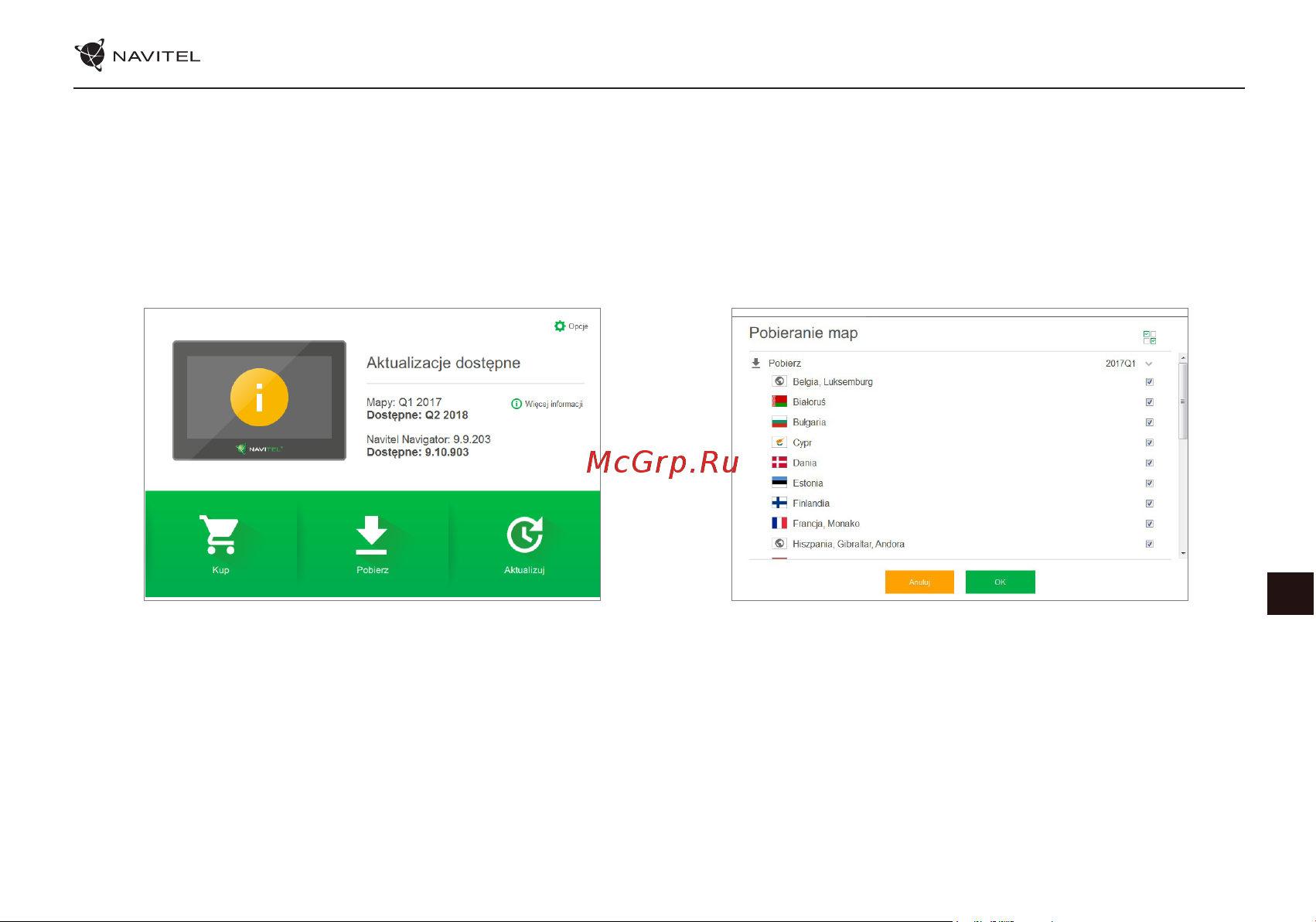Click 'Mapy: Q1 2017' text
Image resolution: width=1316 pixels, height=922 pixels.
pos(404,402)
